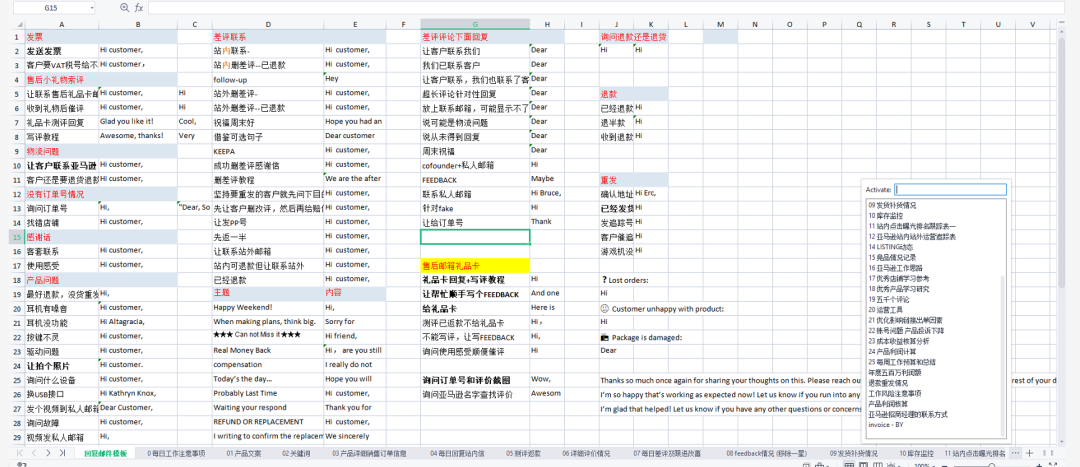Jump to the first sheet with nav arrow

pyautogui.click(x=20, y=453)
